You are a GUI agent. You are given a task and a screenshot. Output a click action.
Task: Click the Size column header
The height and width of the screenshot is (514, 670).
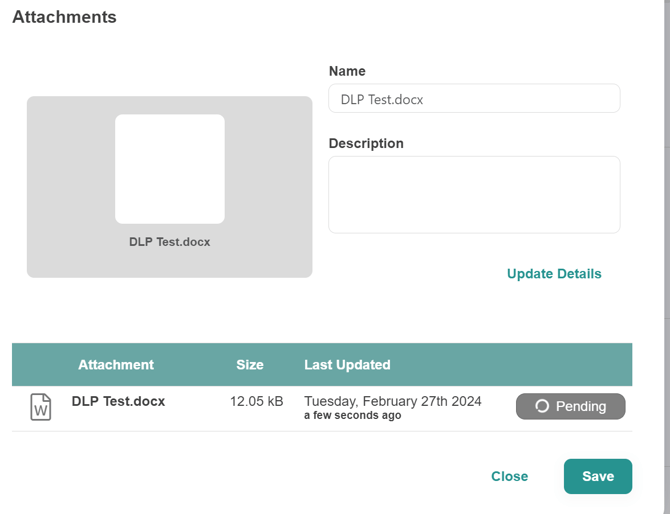click(250, 365)
